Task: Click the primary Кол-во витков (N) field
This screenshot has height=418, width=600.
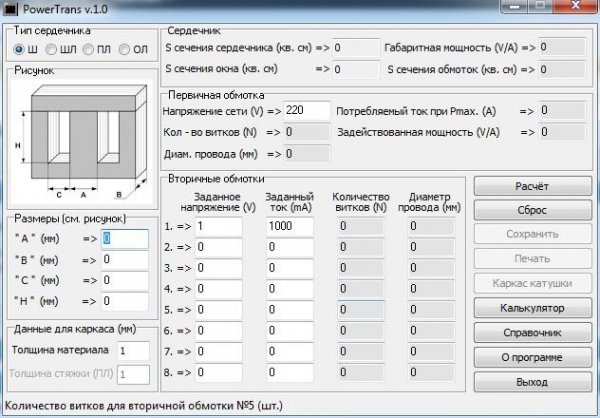Action: (x=307, y=132)
